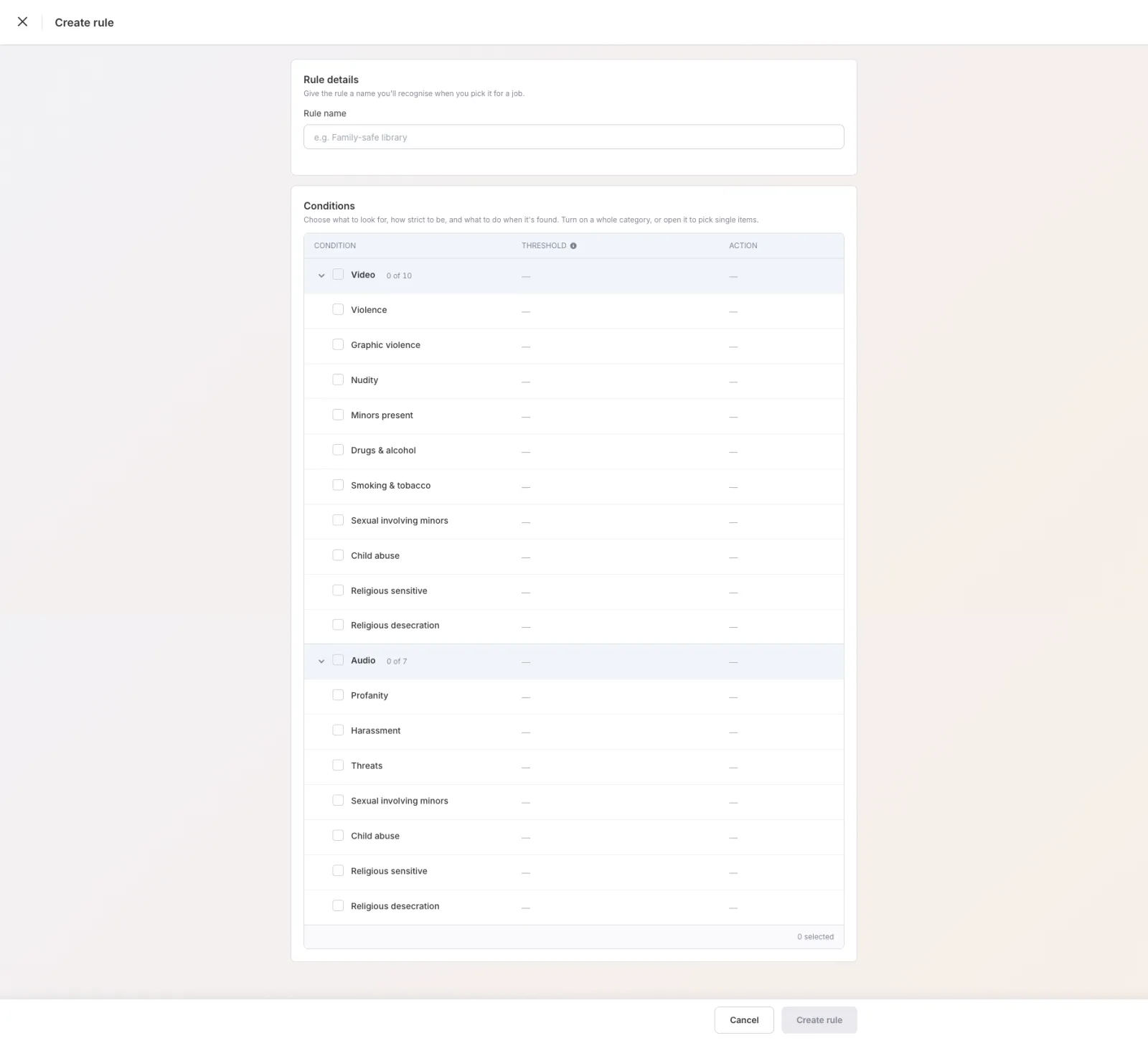This screenshot has height=1041, width=1148.
Task: Click the Smoking & tobacco label
Action: pos(390,486)
